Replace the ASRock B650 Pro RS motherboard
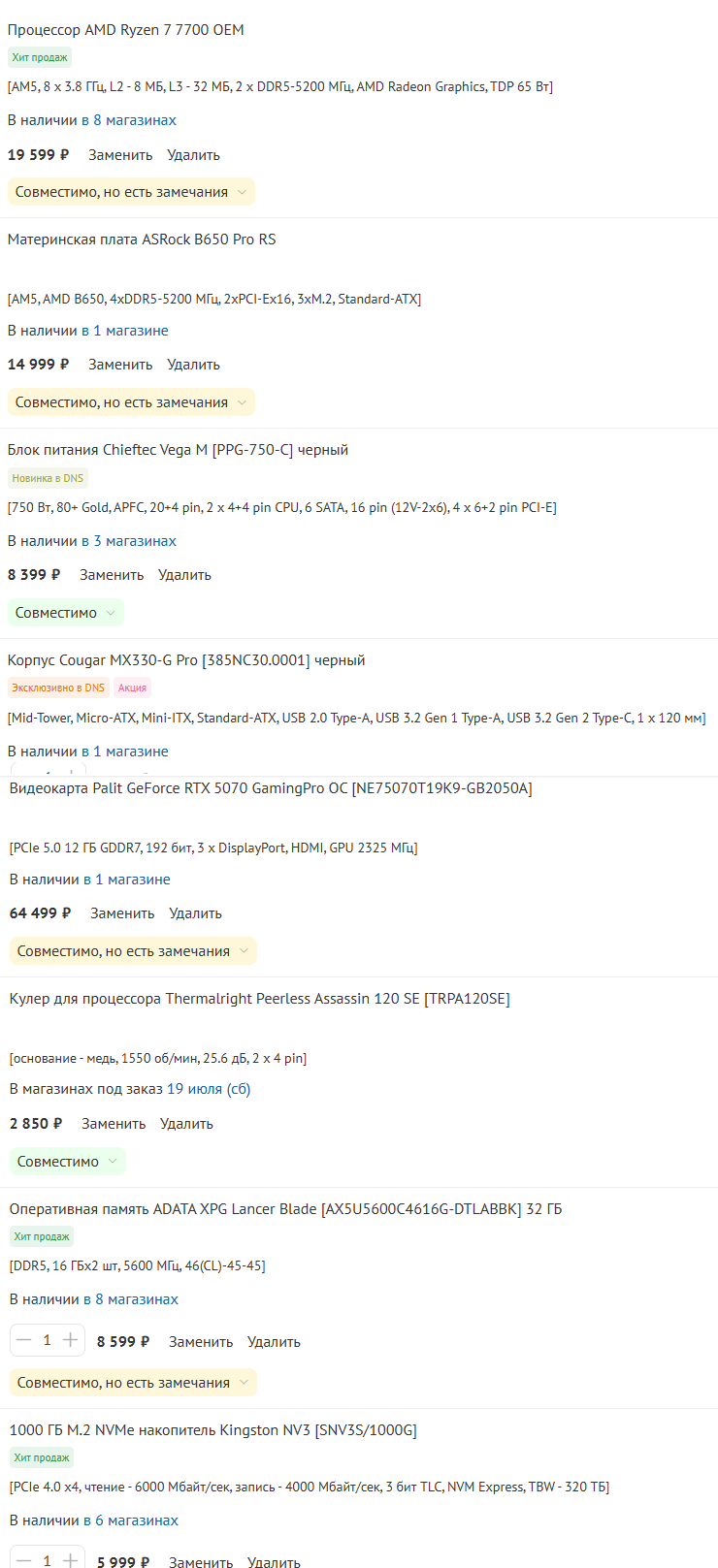The width and height of the screenshot is (718, 1568). (x=120, y=365)
